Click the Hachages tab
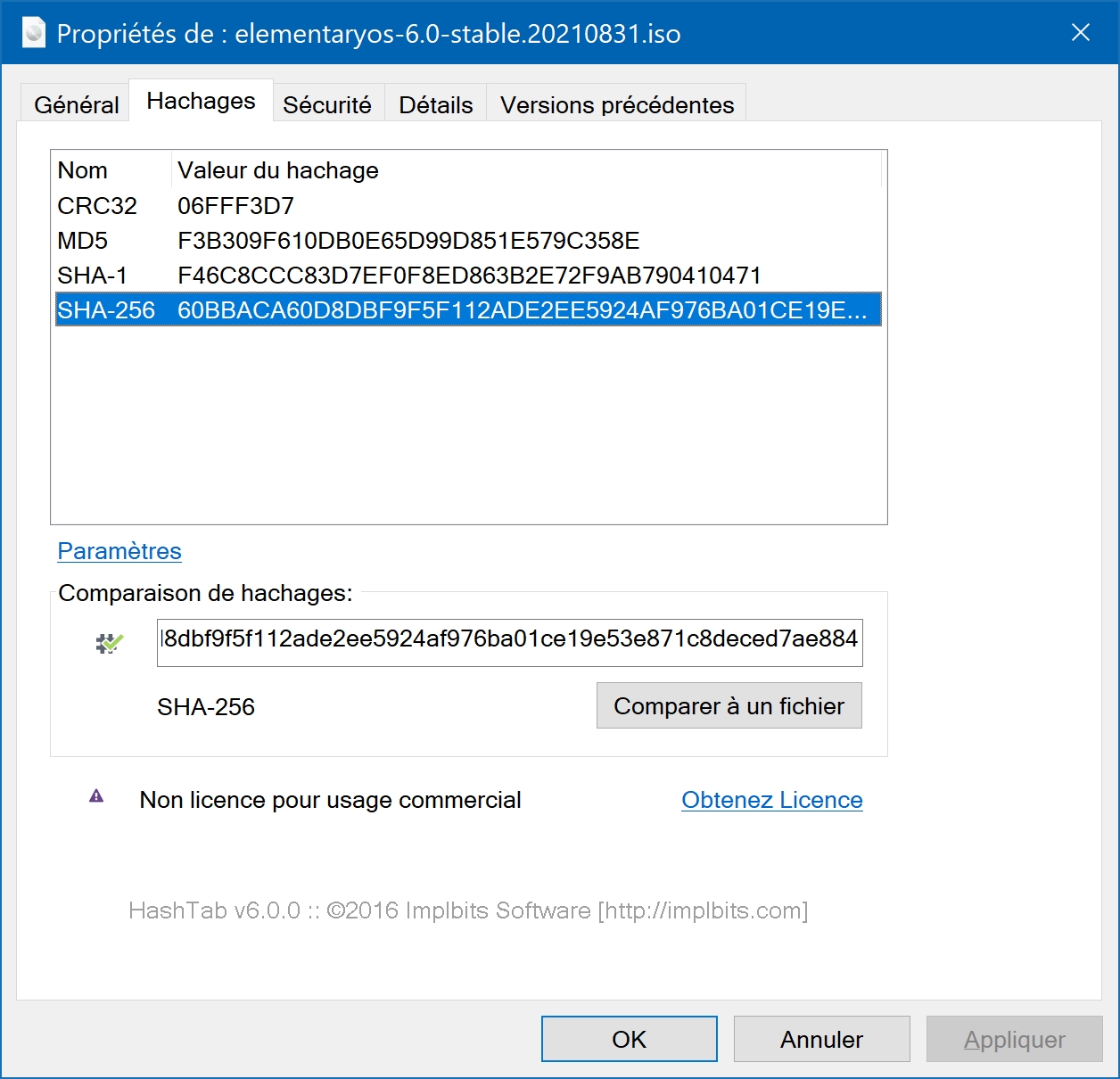The height and width of the screenshot is (1079, 1120). [201, 101]
